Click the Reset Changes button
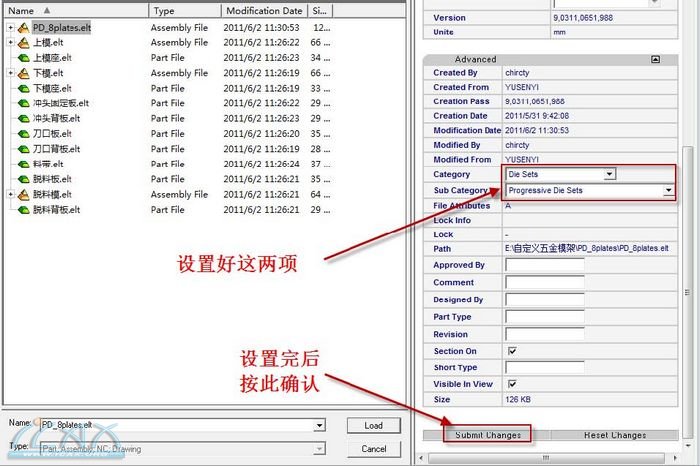This screenshot has height=466, width=700. 615,435
